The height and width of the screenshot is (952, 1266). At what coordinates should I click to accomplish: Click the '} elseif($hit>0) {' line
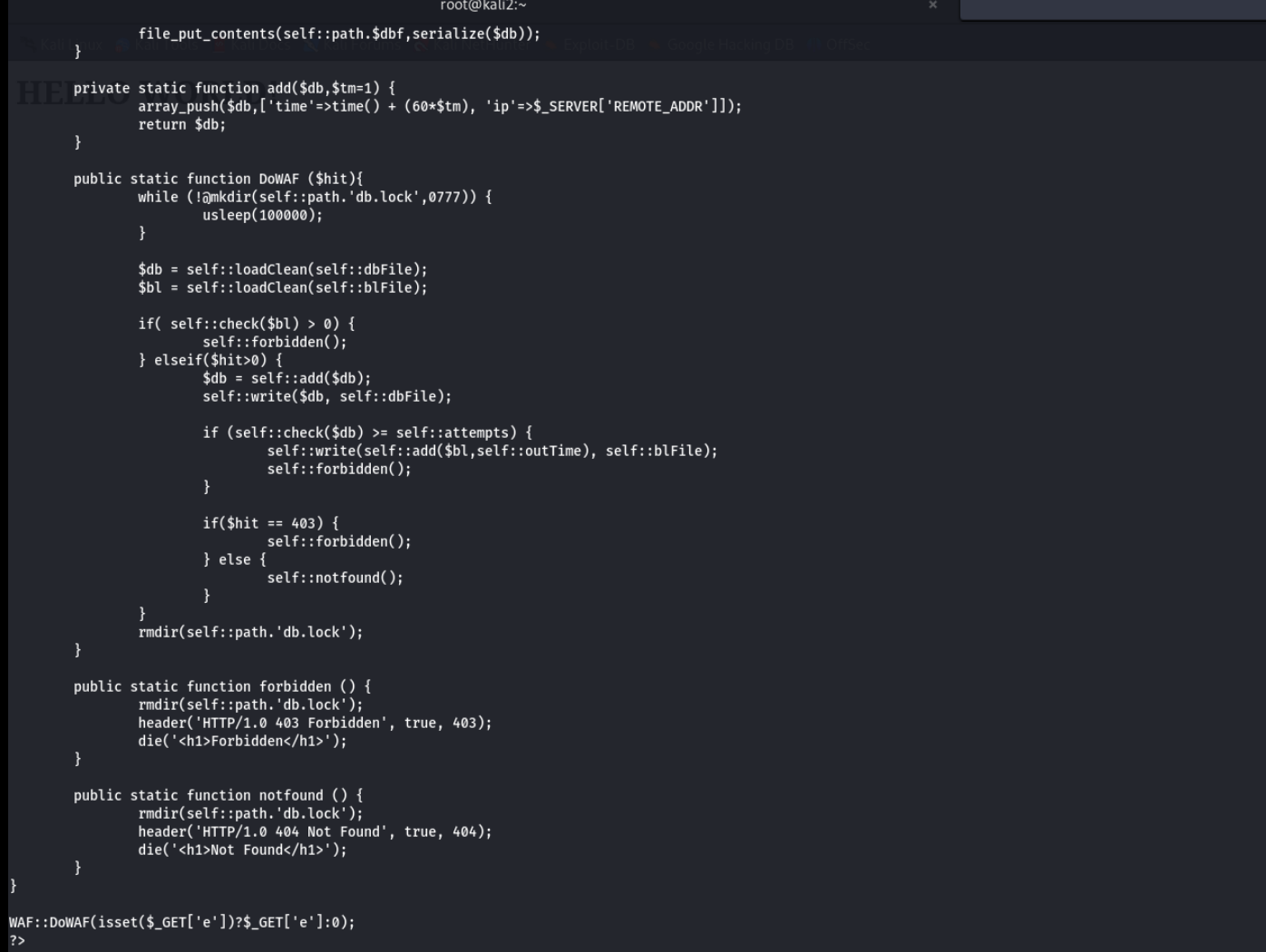pos(209,360)
